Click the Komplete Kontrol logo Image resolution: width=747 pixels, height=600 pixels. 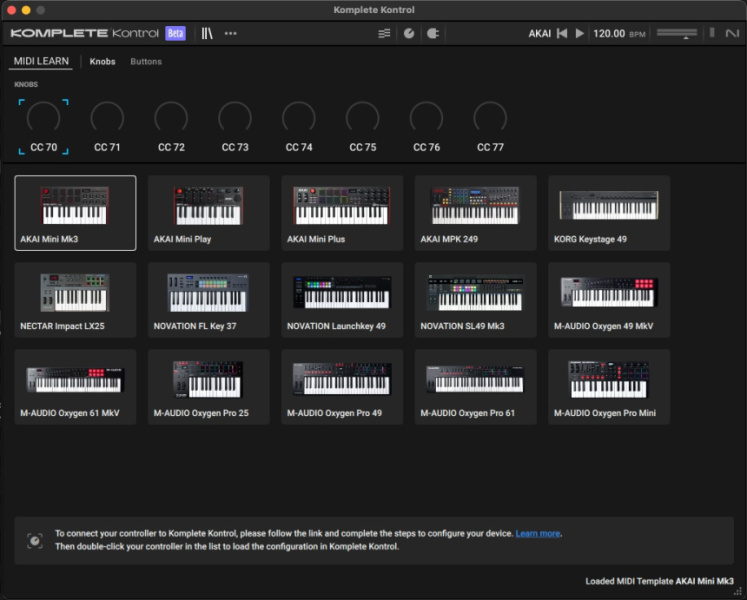click(x=84, y=33)
